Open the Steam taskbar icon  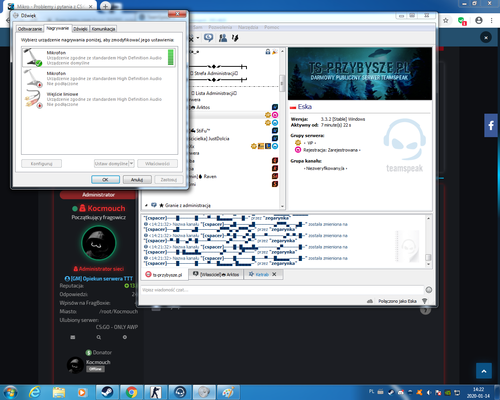[x=107, y=392]
